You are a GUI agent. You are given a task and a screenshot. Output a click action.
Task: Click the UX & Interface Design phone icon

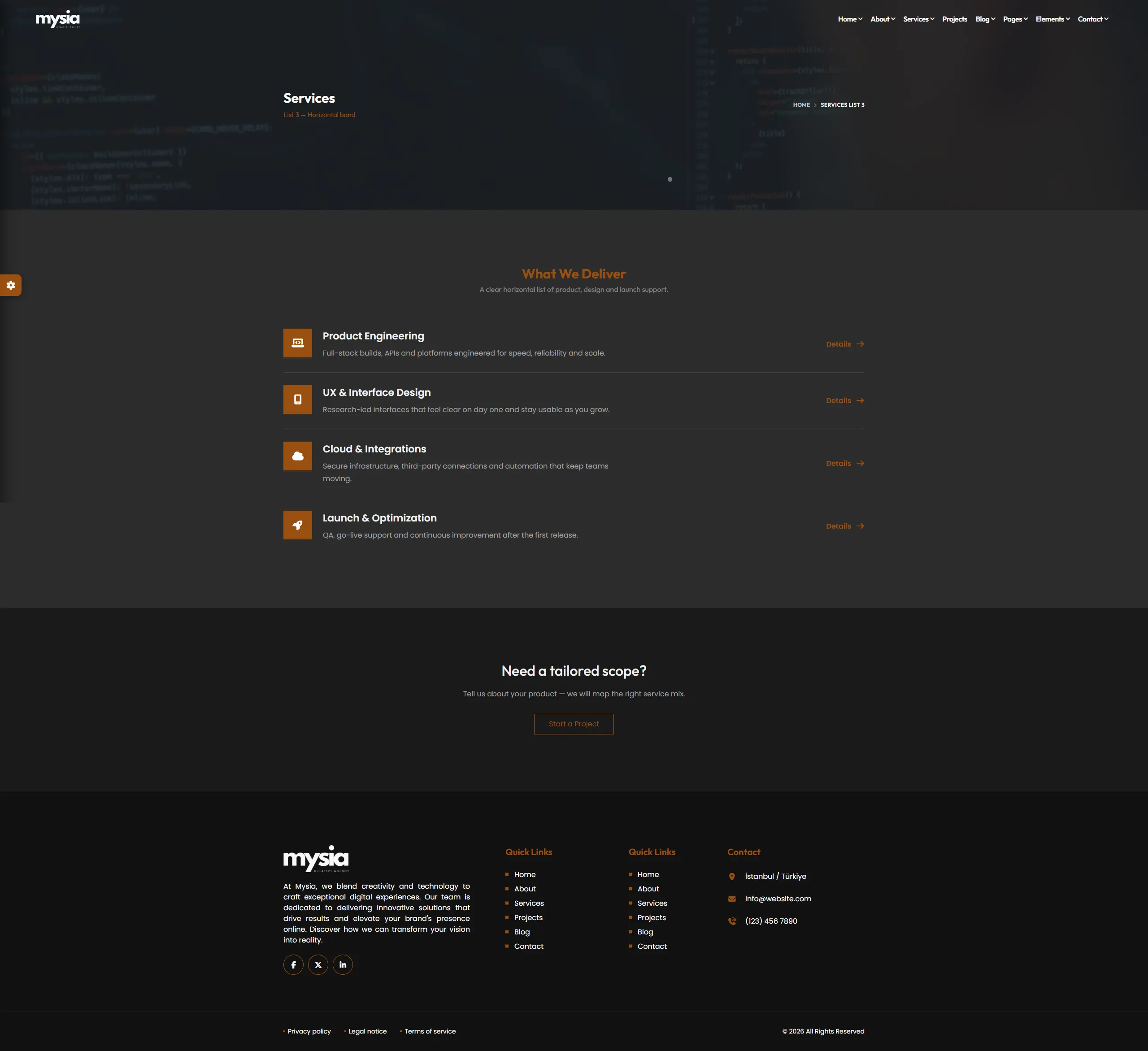click(x=298, y=400)
